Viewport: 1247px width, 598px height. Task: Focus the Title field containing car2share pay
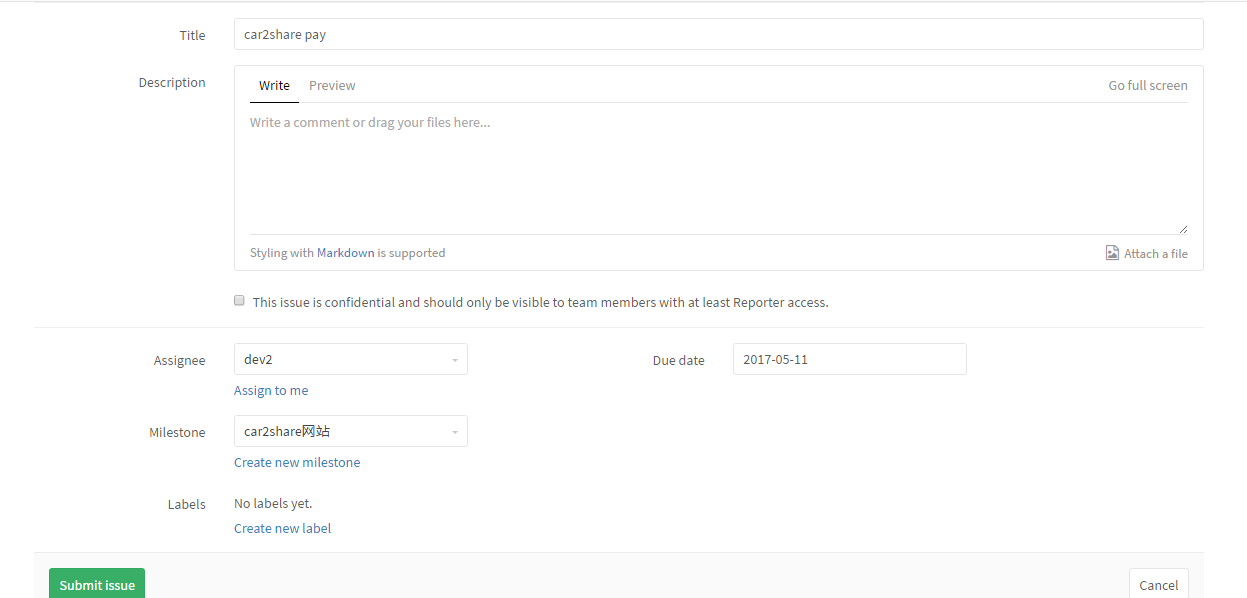[718, 34]
